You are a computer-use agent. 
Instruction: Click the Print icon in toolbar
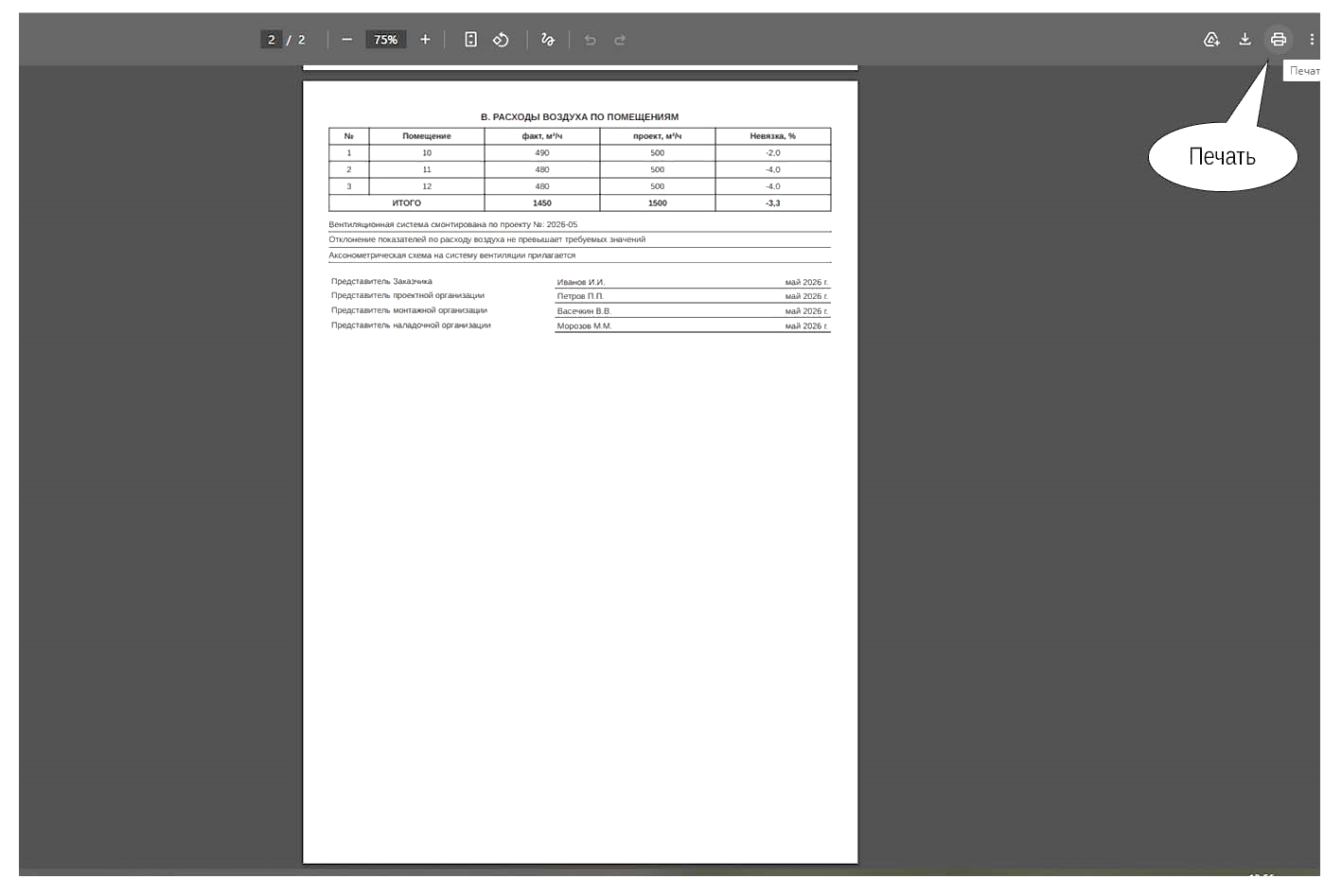(1278, 40)
